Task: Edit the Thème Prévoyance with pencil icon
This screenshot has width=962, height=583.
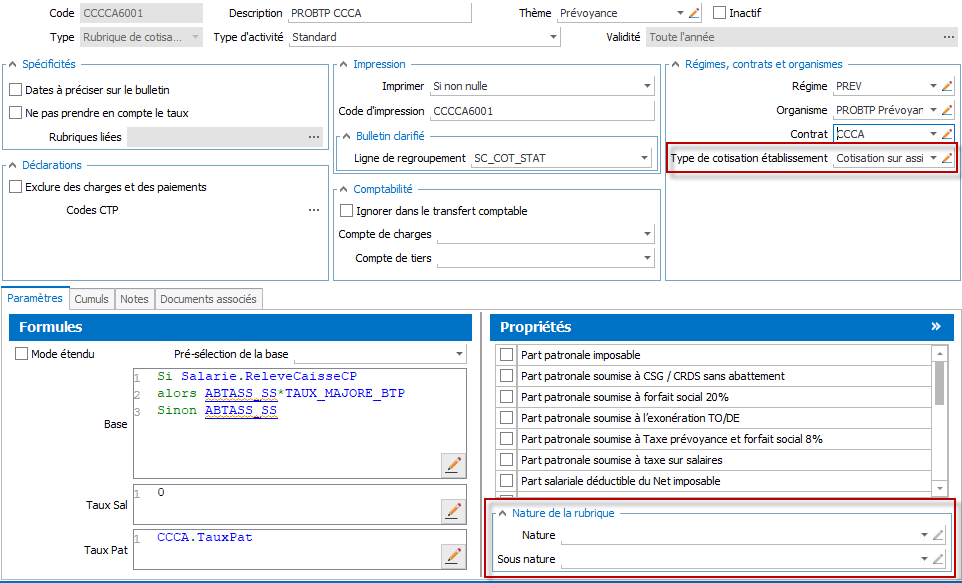Action: [x=694, y=13]
